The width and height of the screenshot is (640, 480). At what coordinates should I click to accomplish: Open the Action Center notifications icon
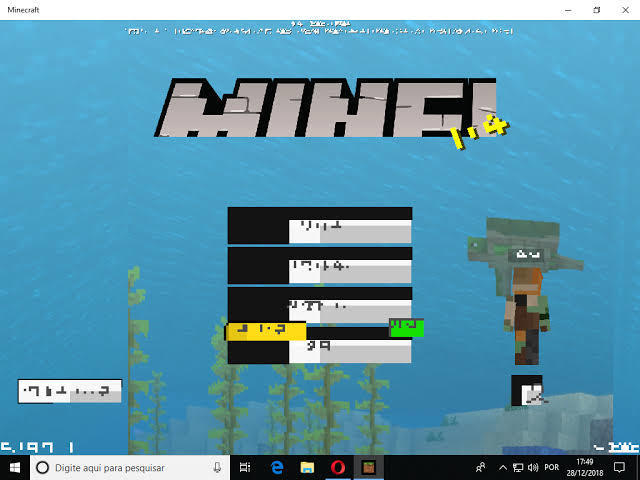pyautogui.click(x=619, y=467)
